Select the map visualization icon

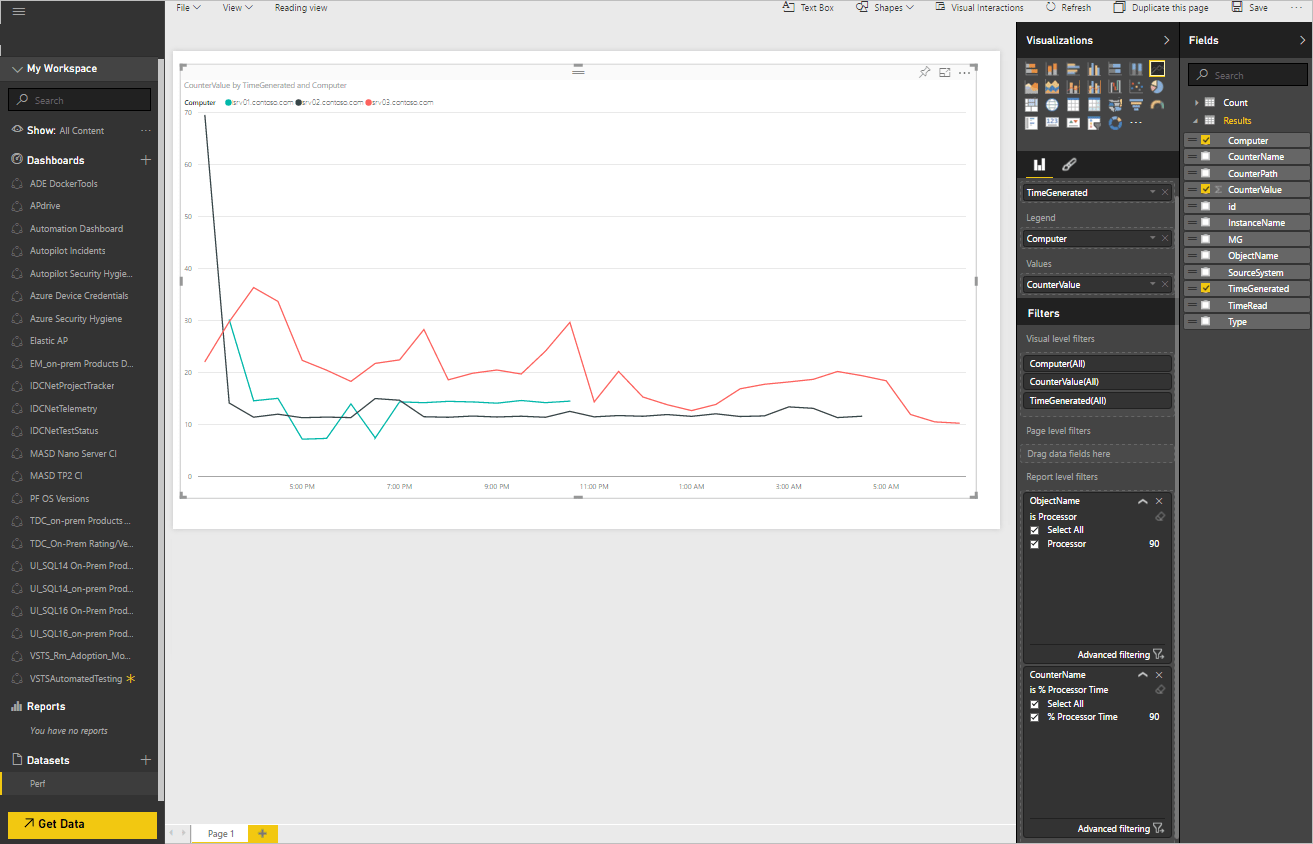(x=1052, y=105)
